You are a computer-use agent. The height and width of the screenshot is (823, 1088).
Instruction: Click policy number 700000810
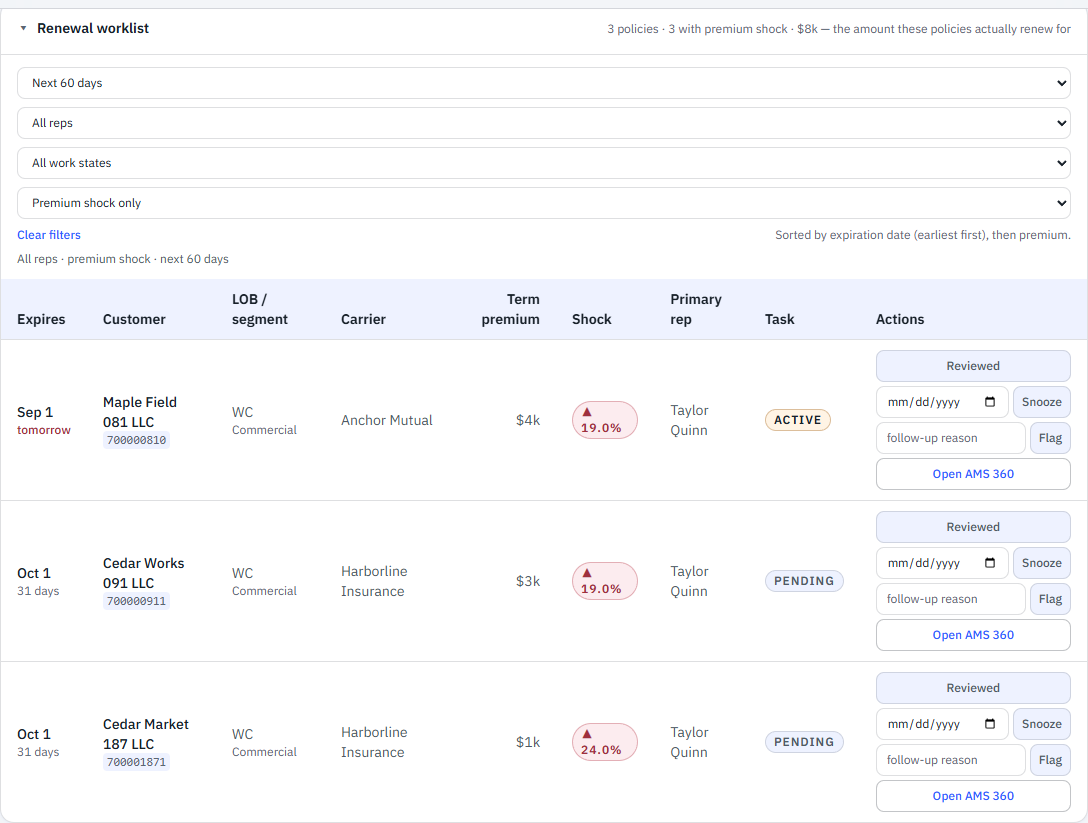coord(136,440)
